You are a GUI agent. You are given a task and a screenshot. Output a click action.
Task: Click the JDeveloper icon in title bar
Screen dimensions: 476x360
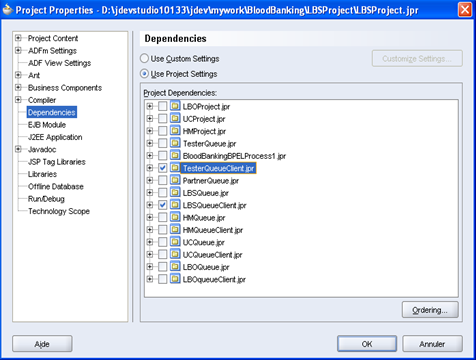pos(8,10)
